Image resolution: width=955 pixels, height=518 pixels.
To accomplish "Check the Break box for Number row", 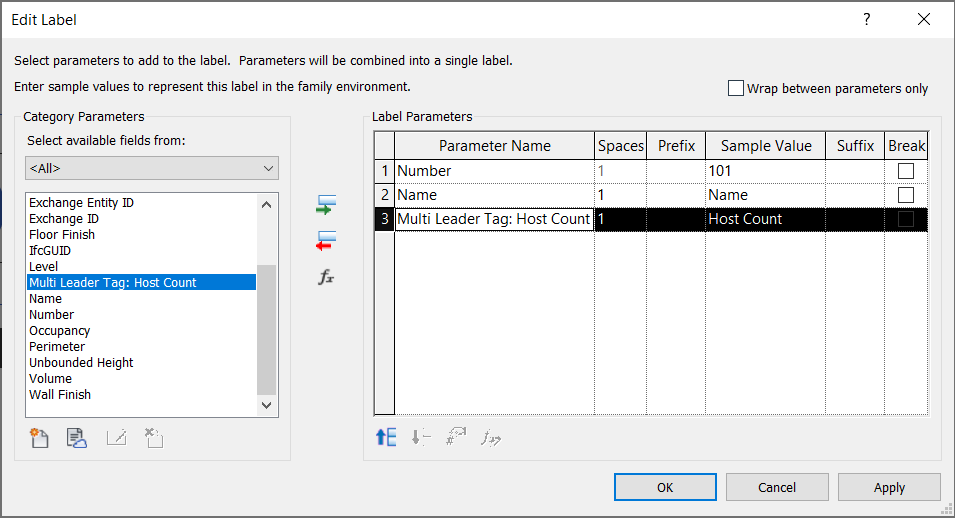I will click(906, 171).
